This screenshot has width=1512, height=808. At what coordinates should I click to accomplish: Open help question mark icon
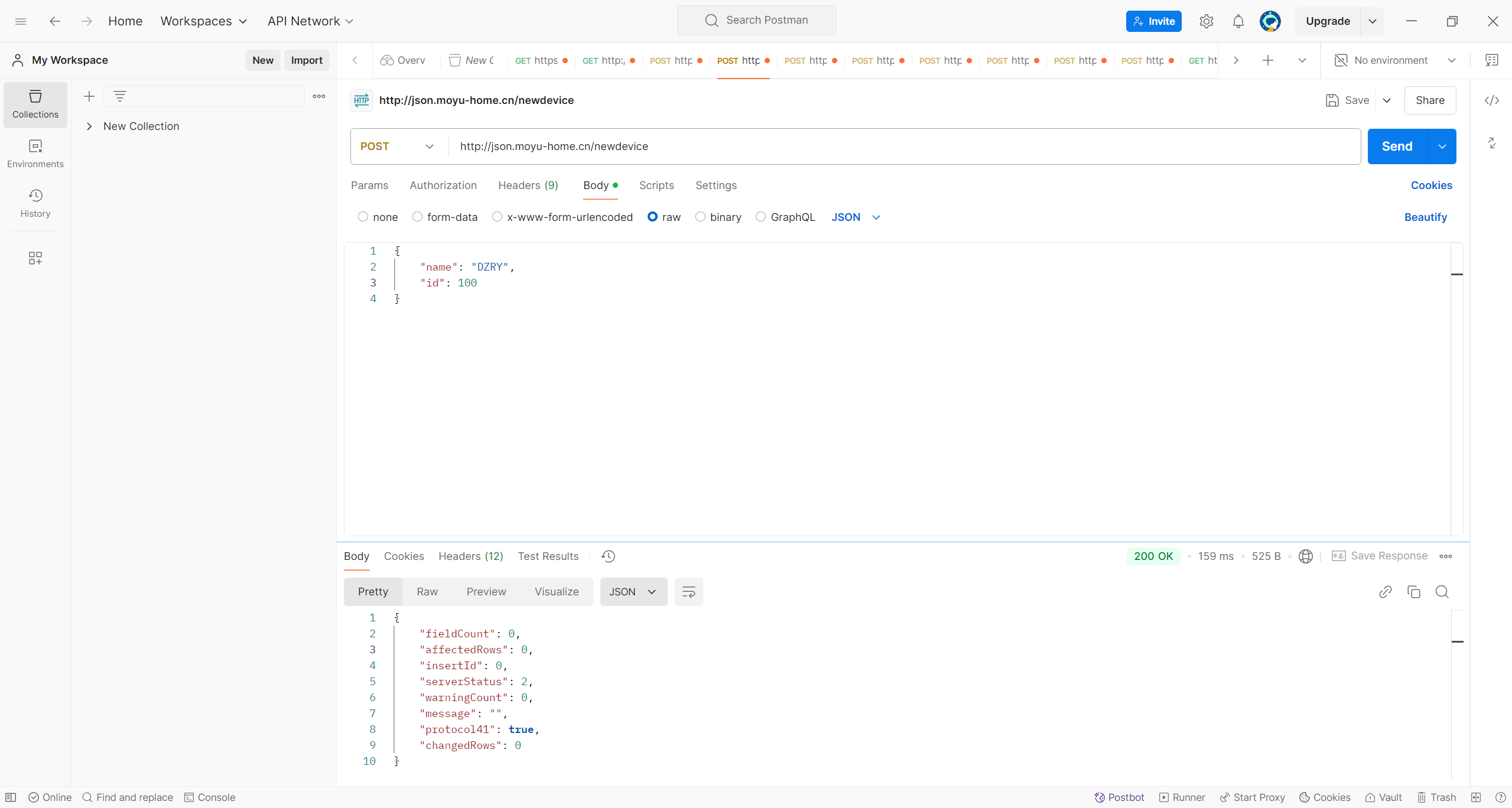pos(1500,797)
